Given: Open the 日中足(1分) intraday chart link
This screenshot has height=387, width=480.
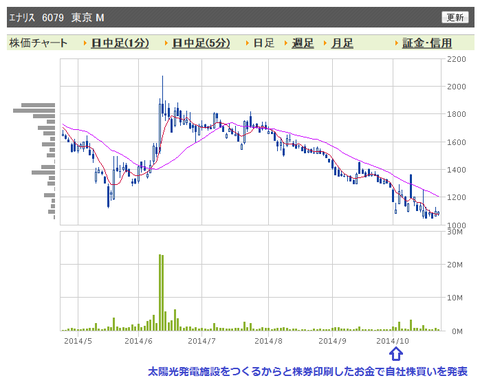Looking at the screenshot, I should (x=120, y=43).
